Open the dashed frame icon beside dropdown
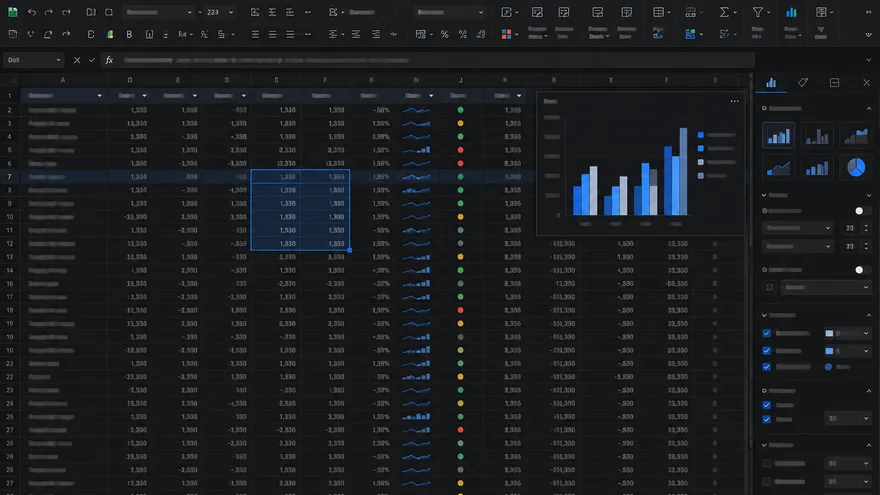The width and height of the screenshot is (880, 495). (x=769, y=287)
